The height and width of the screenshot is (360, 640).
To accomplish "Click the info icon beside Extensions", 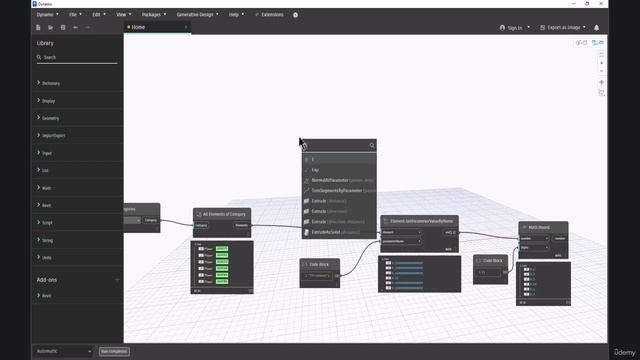I will pos(295,15).
